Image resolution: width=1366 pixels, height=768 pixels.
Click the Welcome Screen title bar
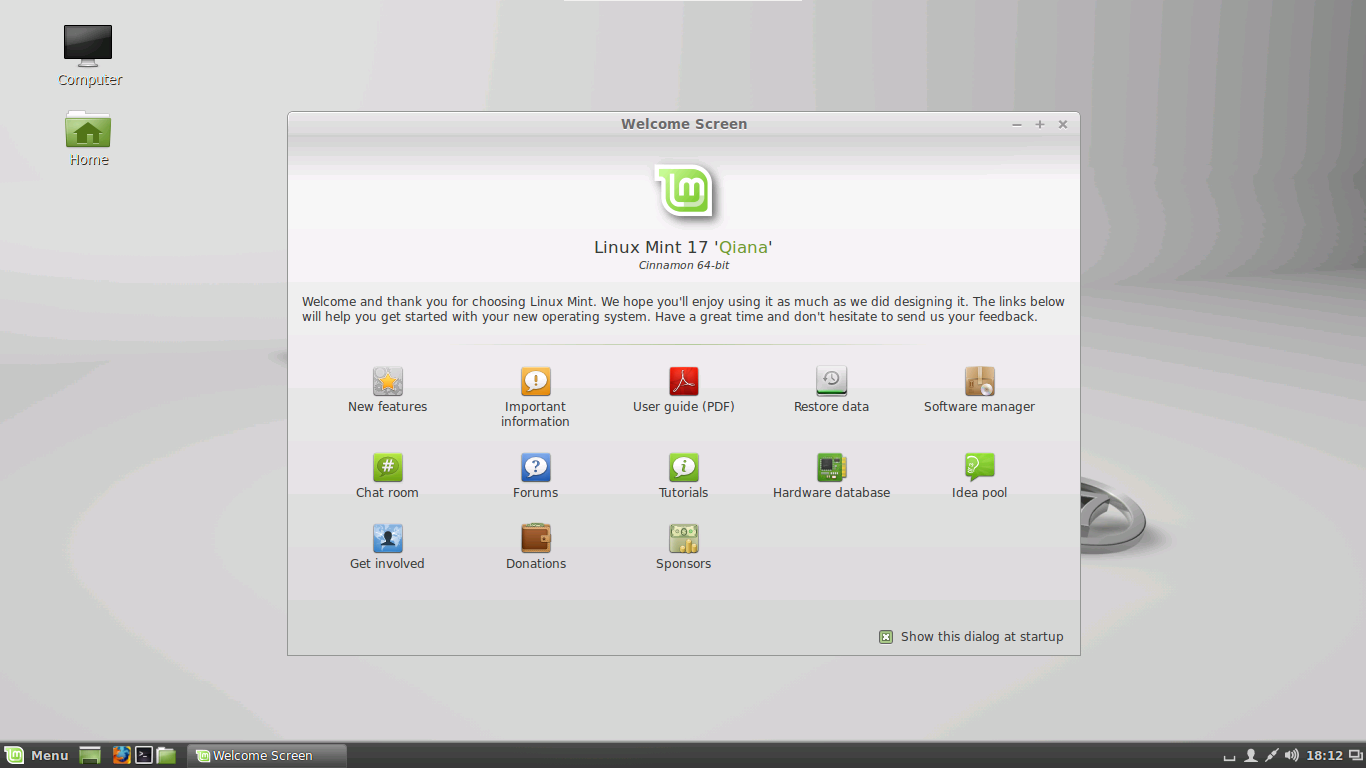coord(684,124)
